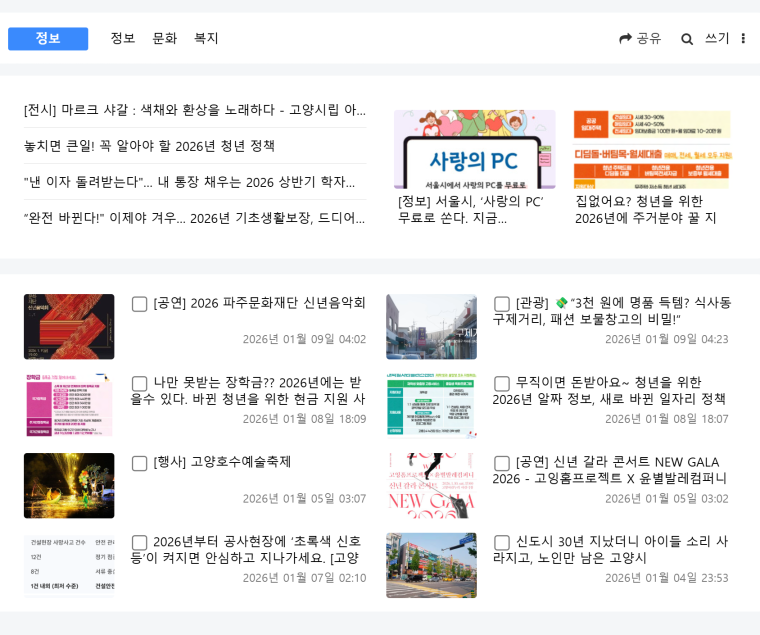Open the 기초생활보장 완전 바뀐다 article link
This screenshot has height=635, width=760.
(x=195, y=218)
